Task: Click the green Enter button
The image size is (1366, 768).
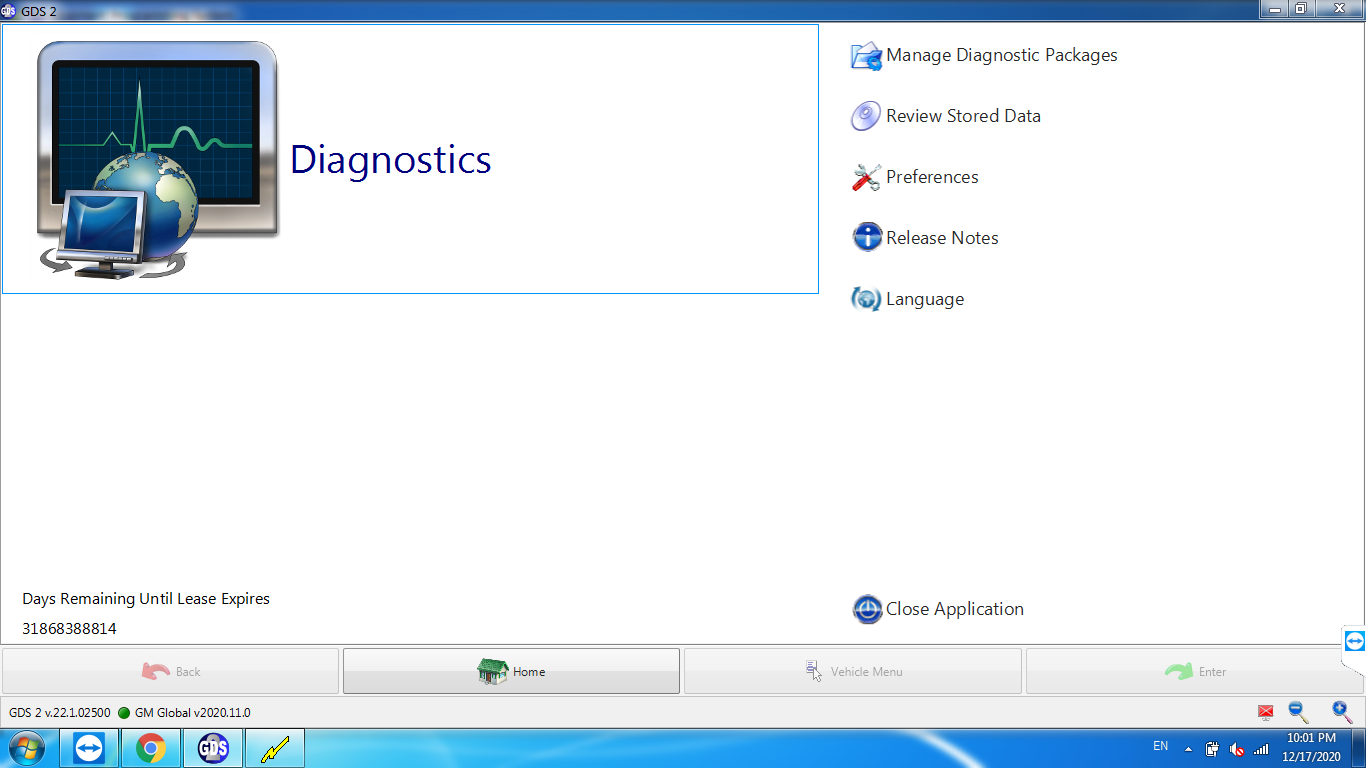Action: 1195,671
